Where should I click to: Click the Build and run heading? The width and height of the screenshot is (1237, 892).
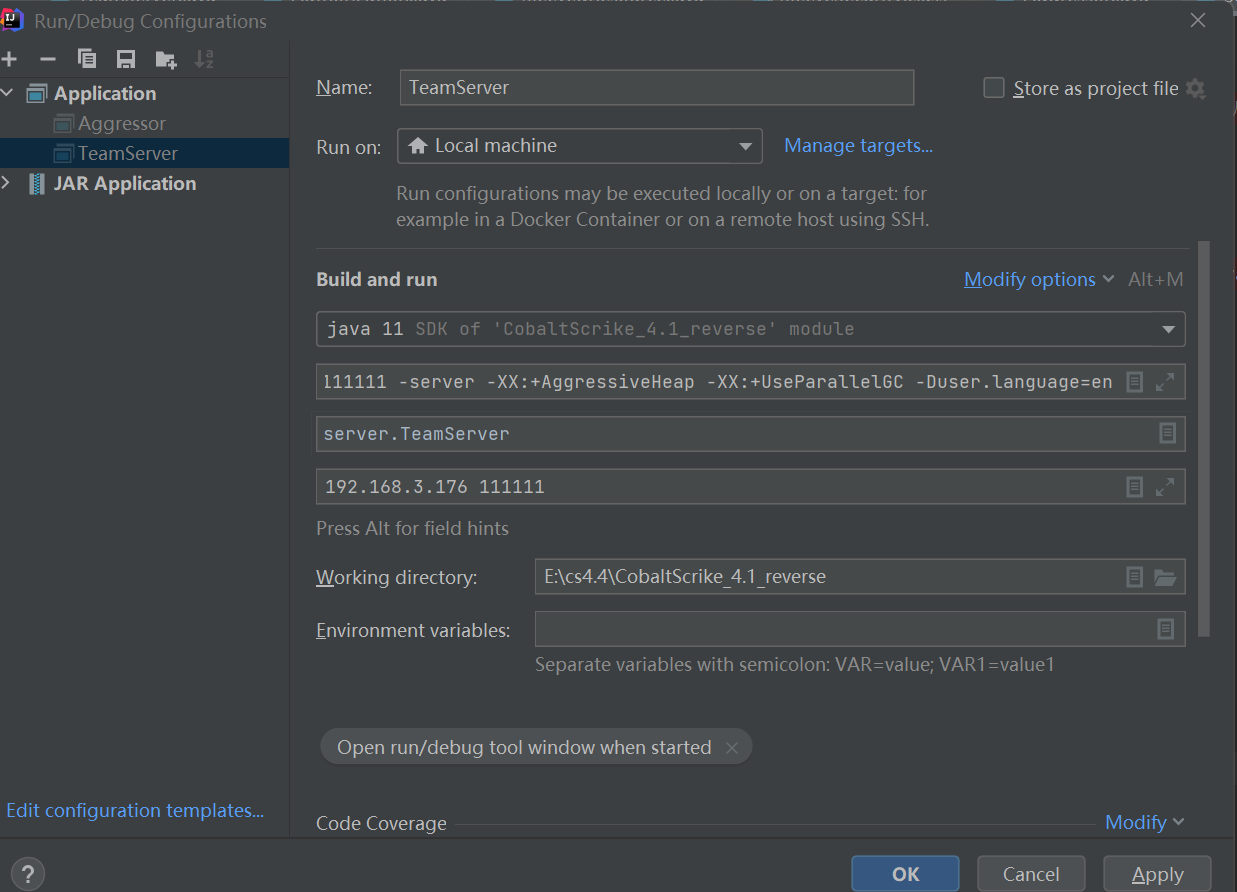tap(377, 279)
